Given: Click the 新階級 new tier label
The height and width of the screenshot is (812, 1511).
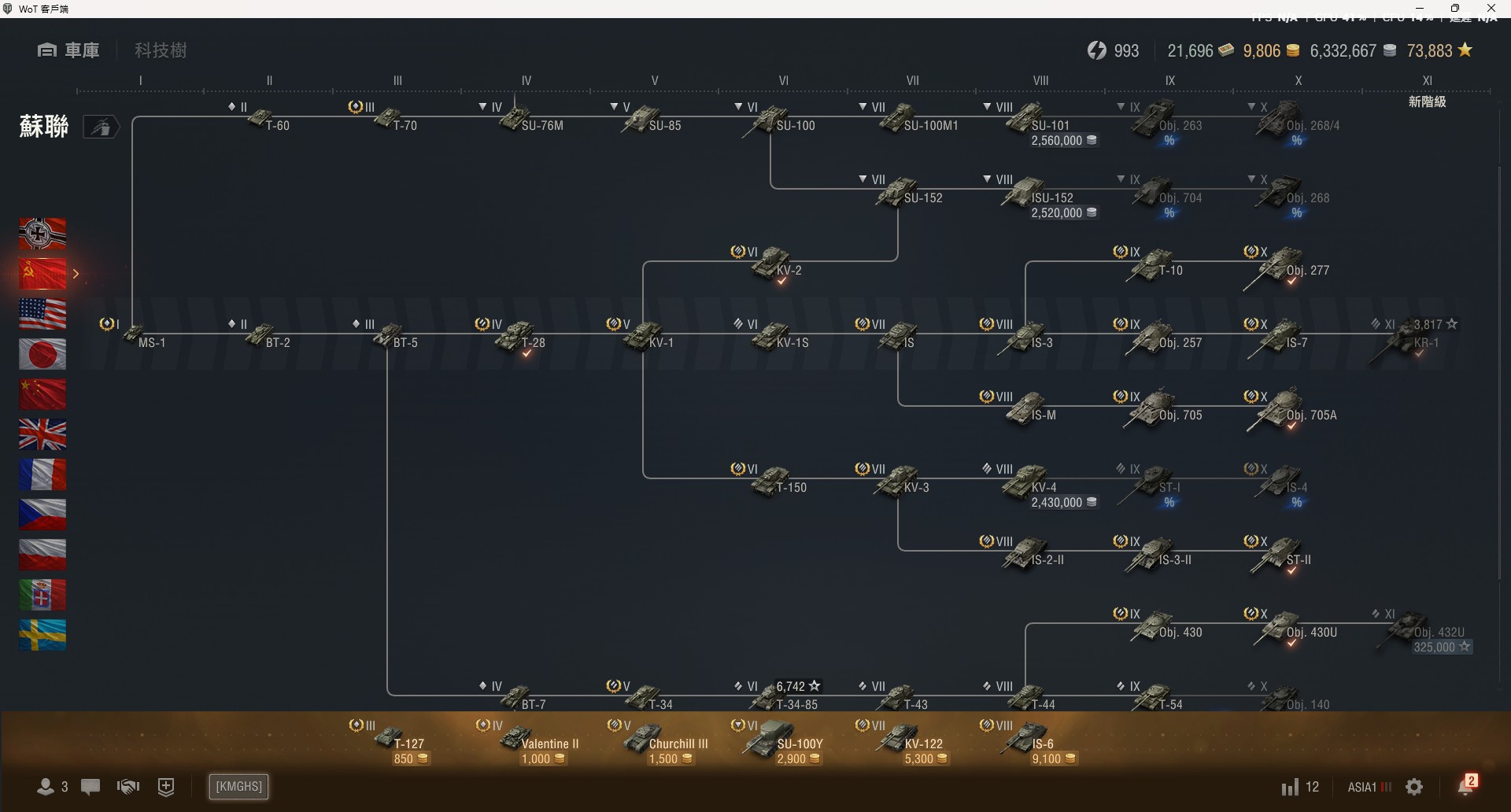Looking at the screenshot, I should coord(1427,102).
